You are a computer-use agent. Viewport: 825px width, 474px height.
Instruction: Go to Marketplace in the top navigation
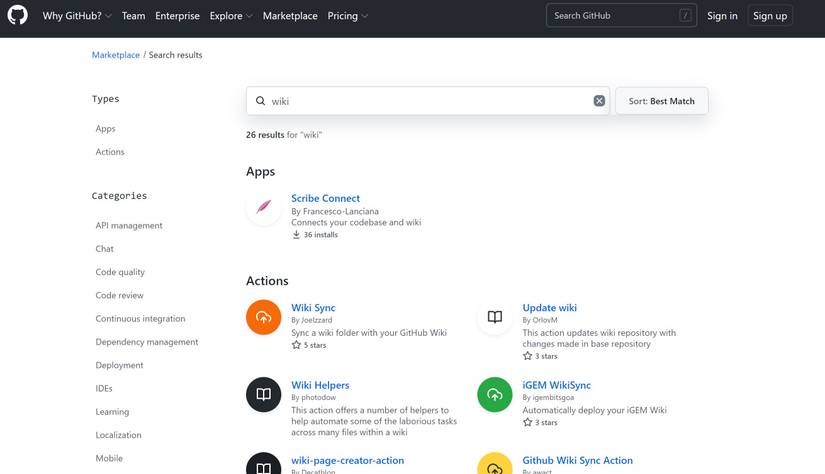(x=290, y=16)
